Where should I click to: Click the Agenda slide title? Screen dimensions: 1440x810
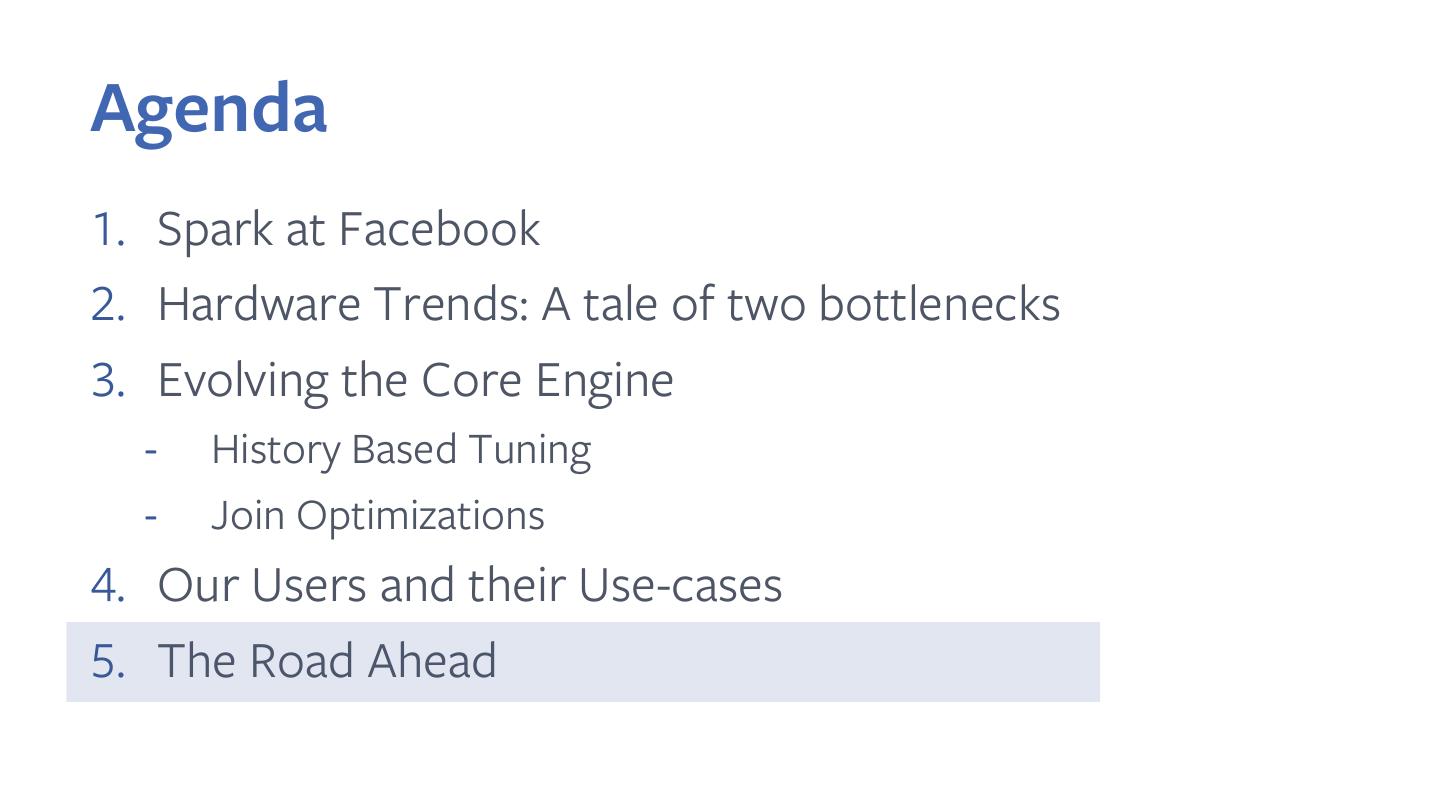tap(209, 109)
